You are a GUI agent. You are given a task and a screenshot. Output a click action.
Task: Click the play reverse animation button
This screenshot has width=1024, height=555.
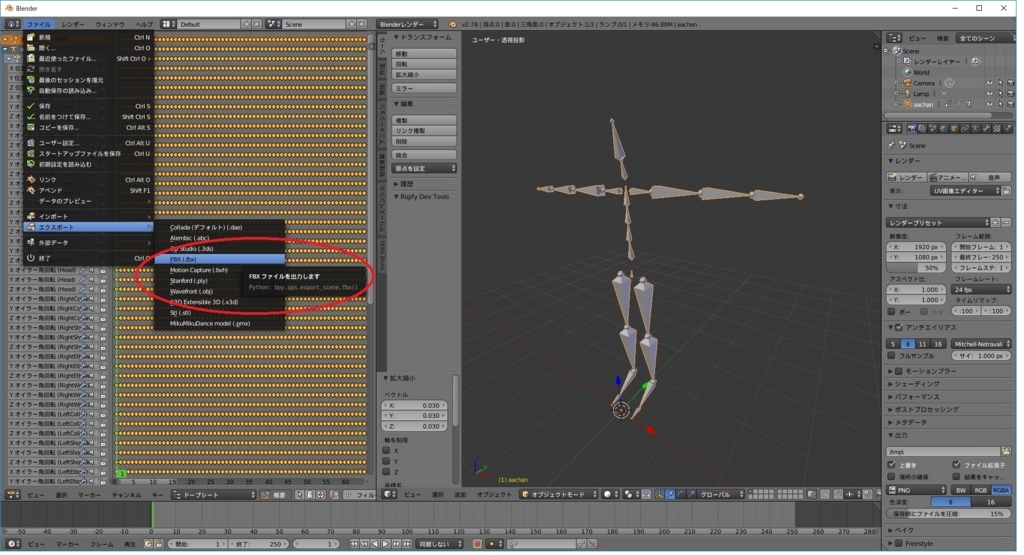tap(375, 544)
